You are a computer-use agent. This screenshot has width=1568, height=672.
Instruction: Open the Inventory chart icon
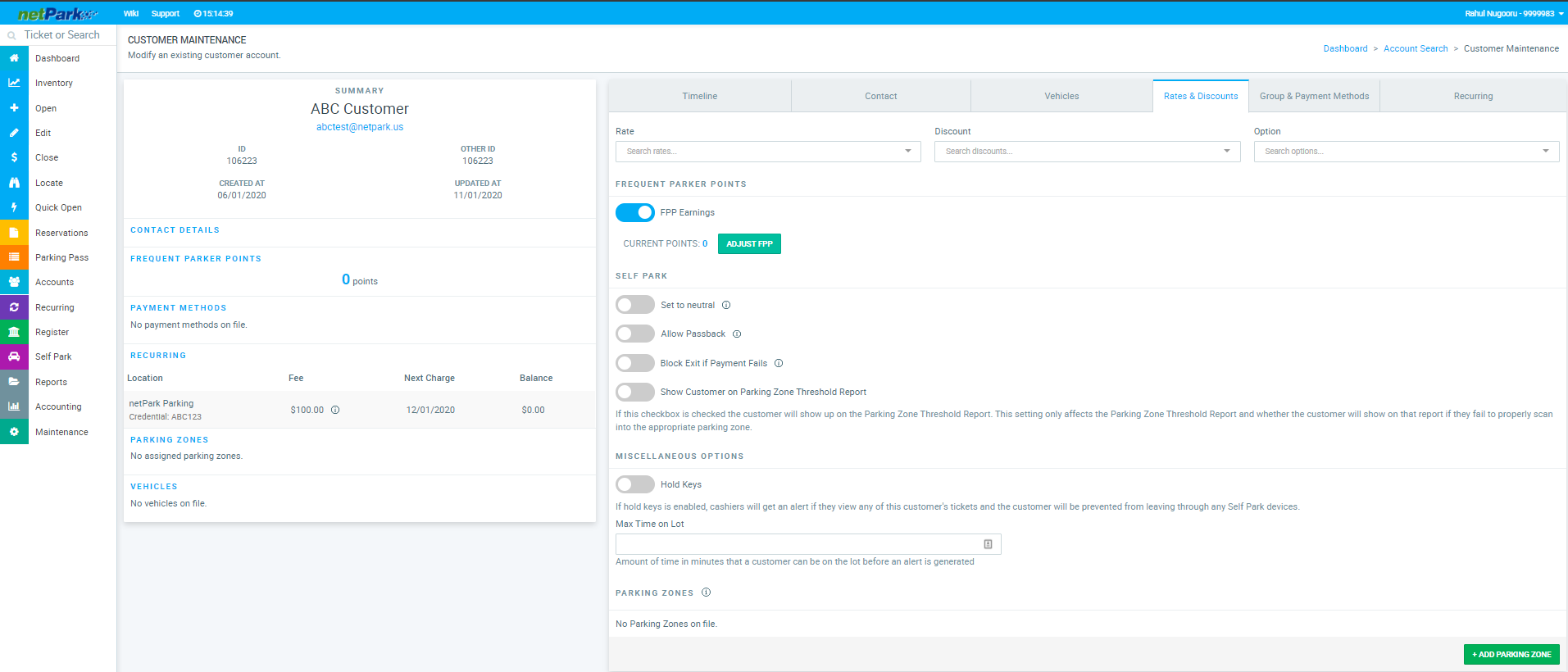(14, 83)
